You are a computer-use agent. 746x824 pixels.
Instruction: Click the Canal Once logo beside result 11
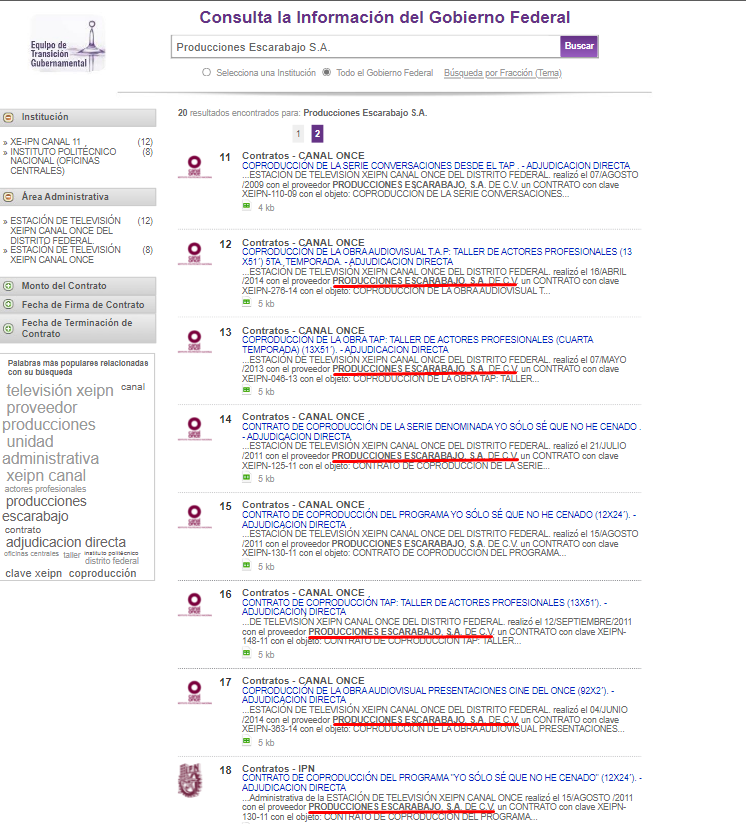(194, 167)
